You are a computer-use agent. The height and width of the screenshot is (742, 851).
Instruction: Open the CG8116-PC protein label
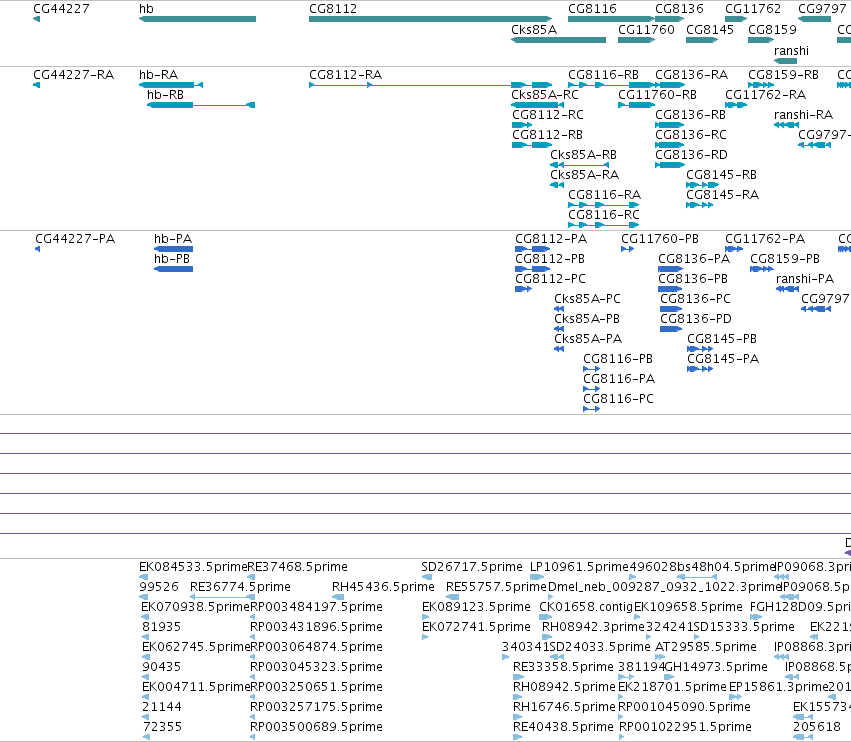[618, 399]
